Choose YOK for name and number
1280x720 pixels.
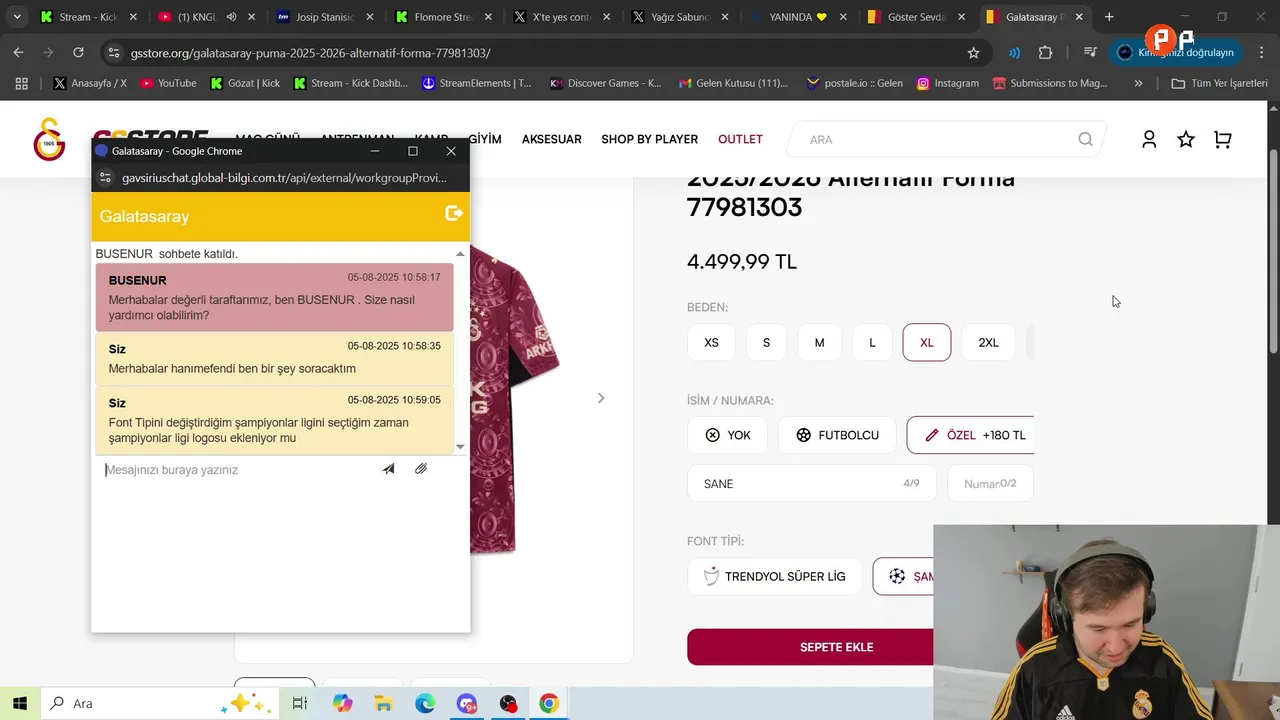(727, 435)
